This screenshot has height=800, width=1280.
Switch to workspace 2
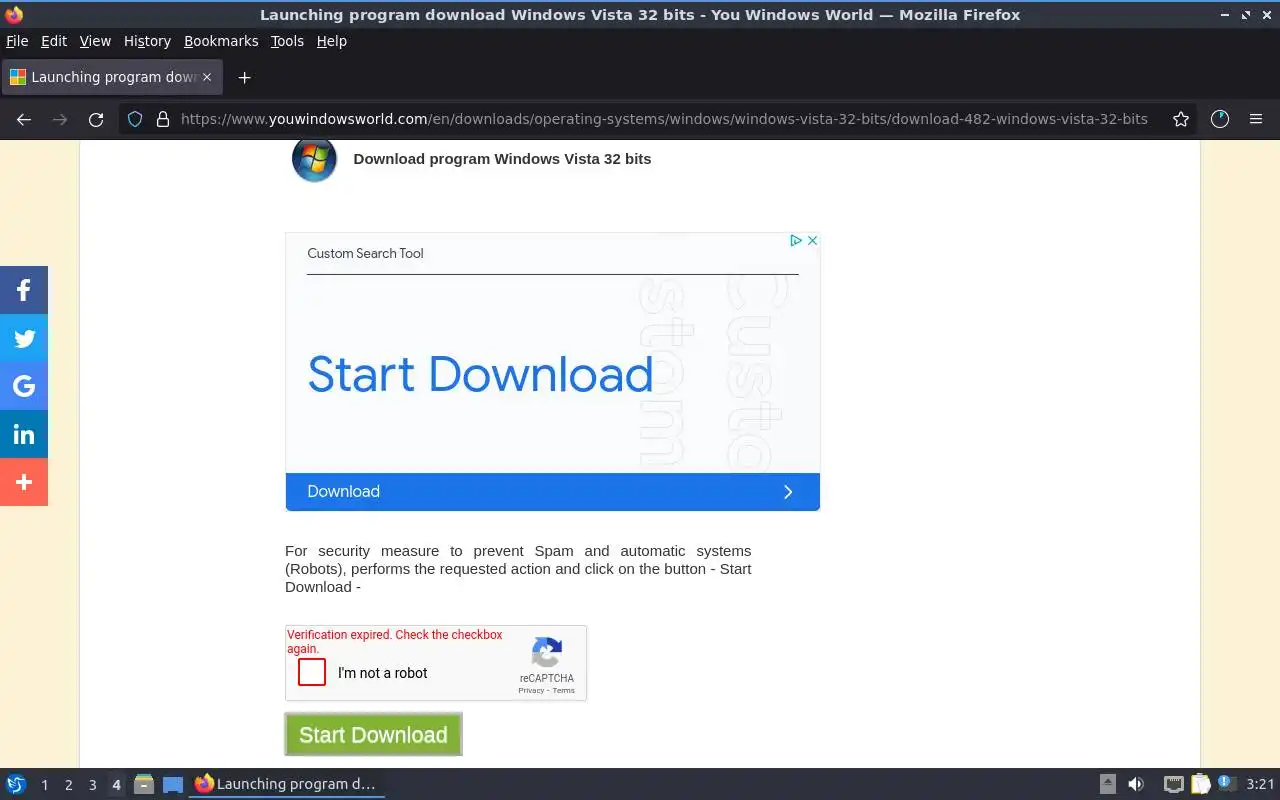coord(68,785)
